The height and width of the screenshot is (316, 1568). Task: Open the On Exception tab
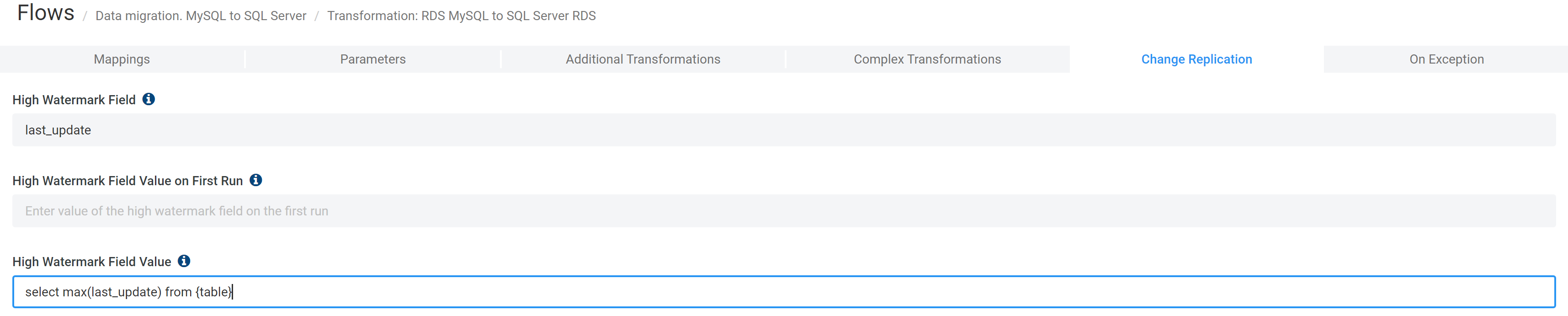(1446, 59)
